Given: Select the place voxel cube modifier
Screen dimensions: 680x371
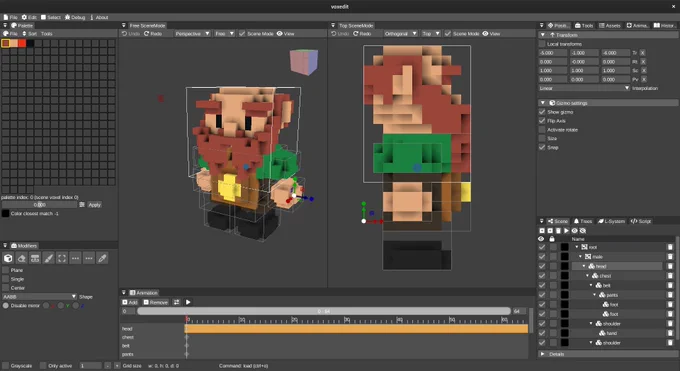Looking at the screenshot, I should tap(8, 258).
